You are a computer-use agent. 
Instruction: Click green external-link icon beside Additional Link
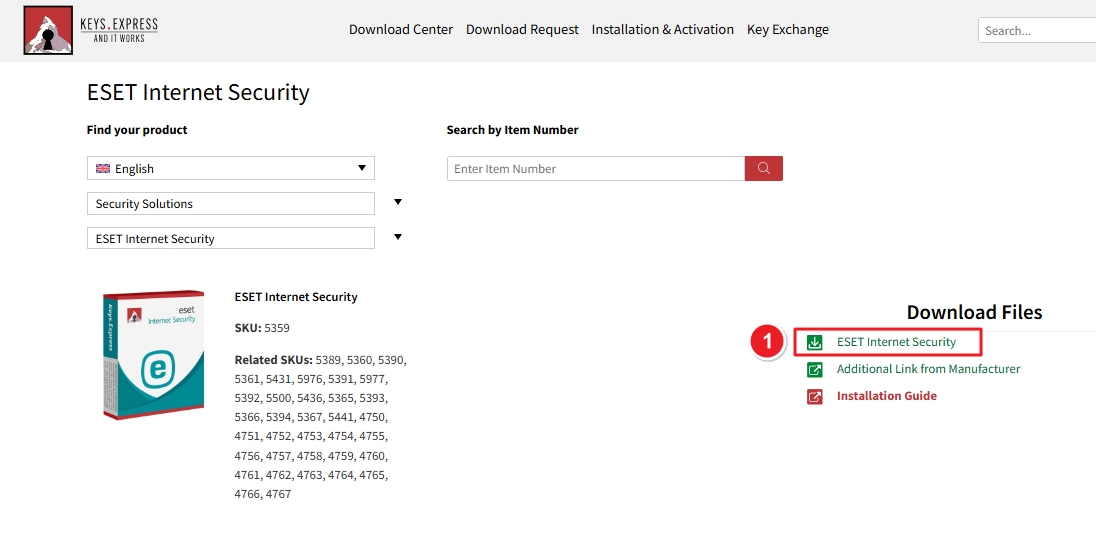(x=815, y=370)
